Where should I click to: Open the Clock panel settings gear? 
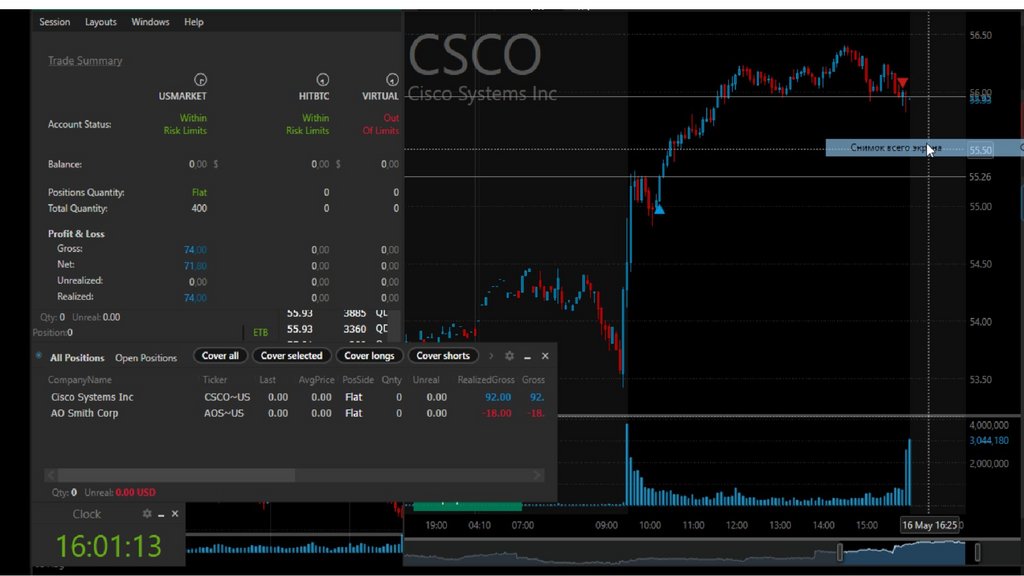point(147,514)
